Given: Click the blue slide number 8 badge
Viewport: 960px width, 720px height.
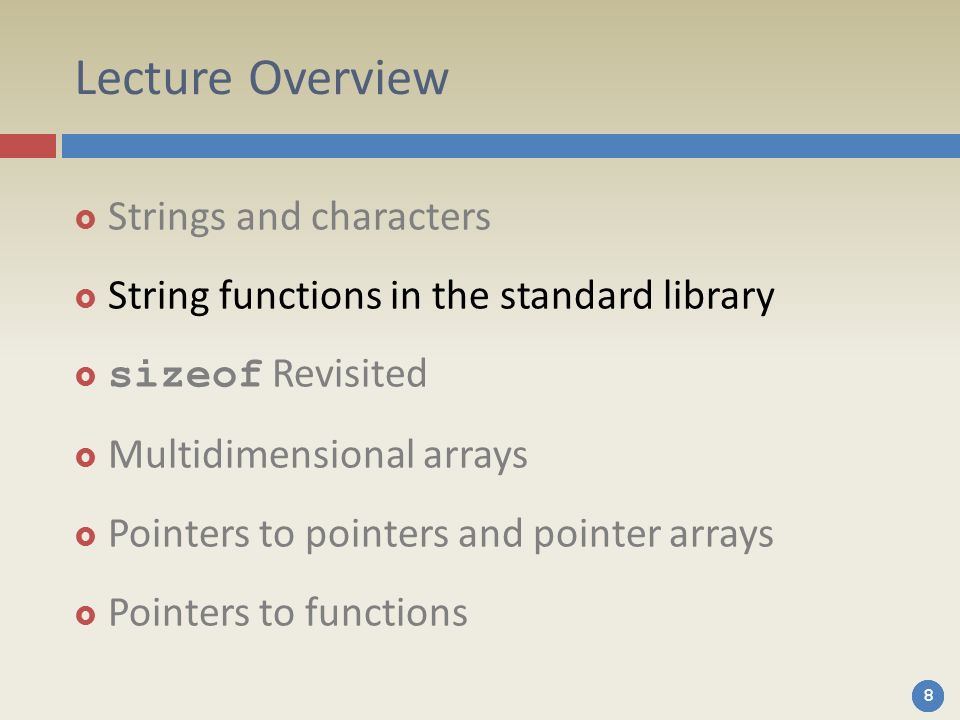Looking at the screenshot, I should (928, 696).
